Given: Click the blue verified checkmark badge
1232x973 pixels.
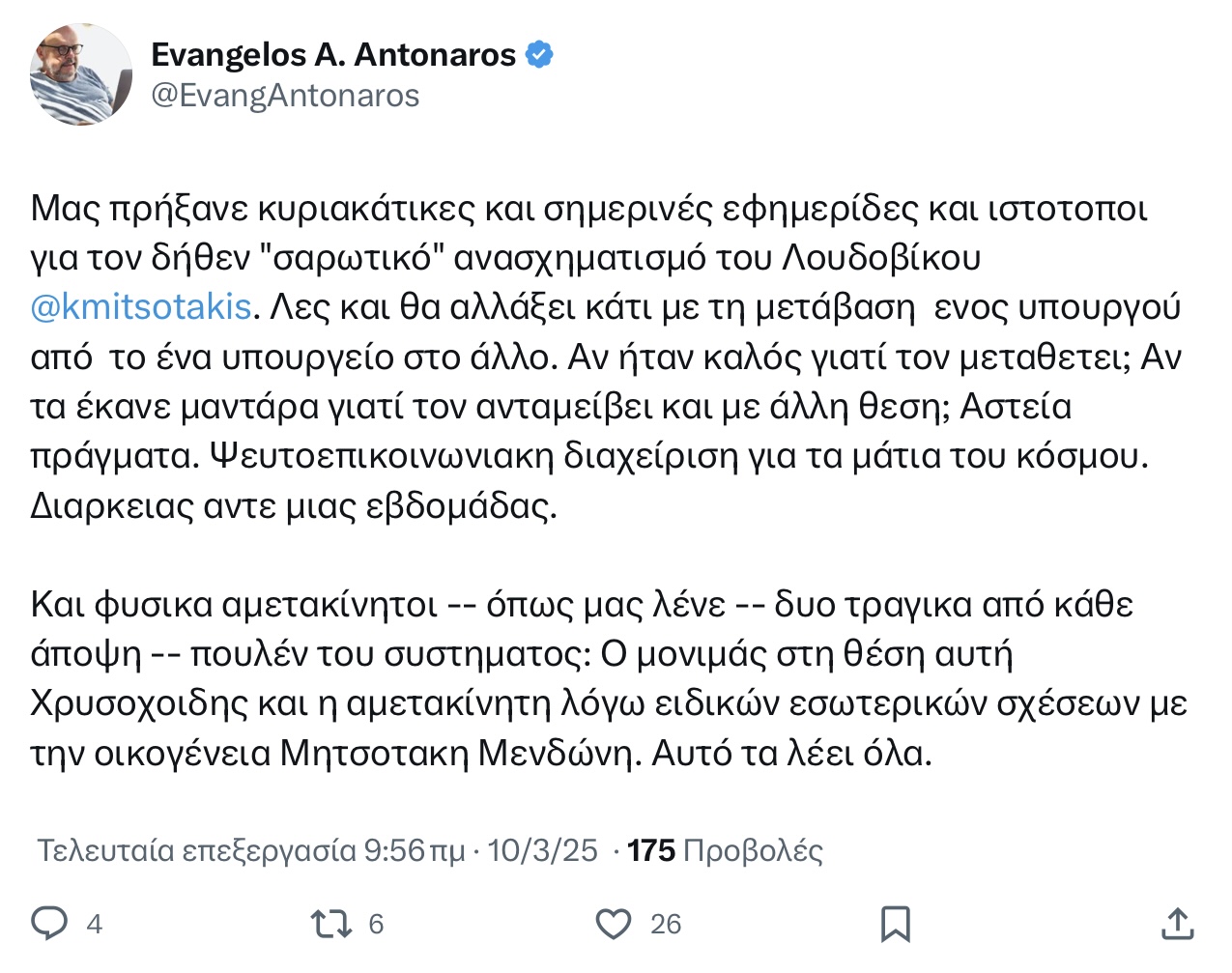Looking at the screenshot, I should [539, 55].
